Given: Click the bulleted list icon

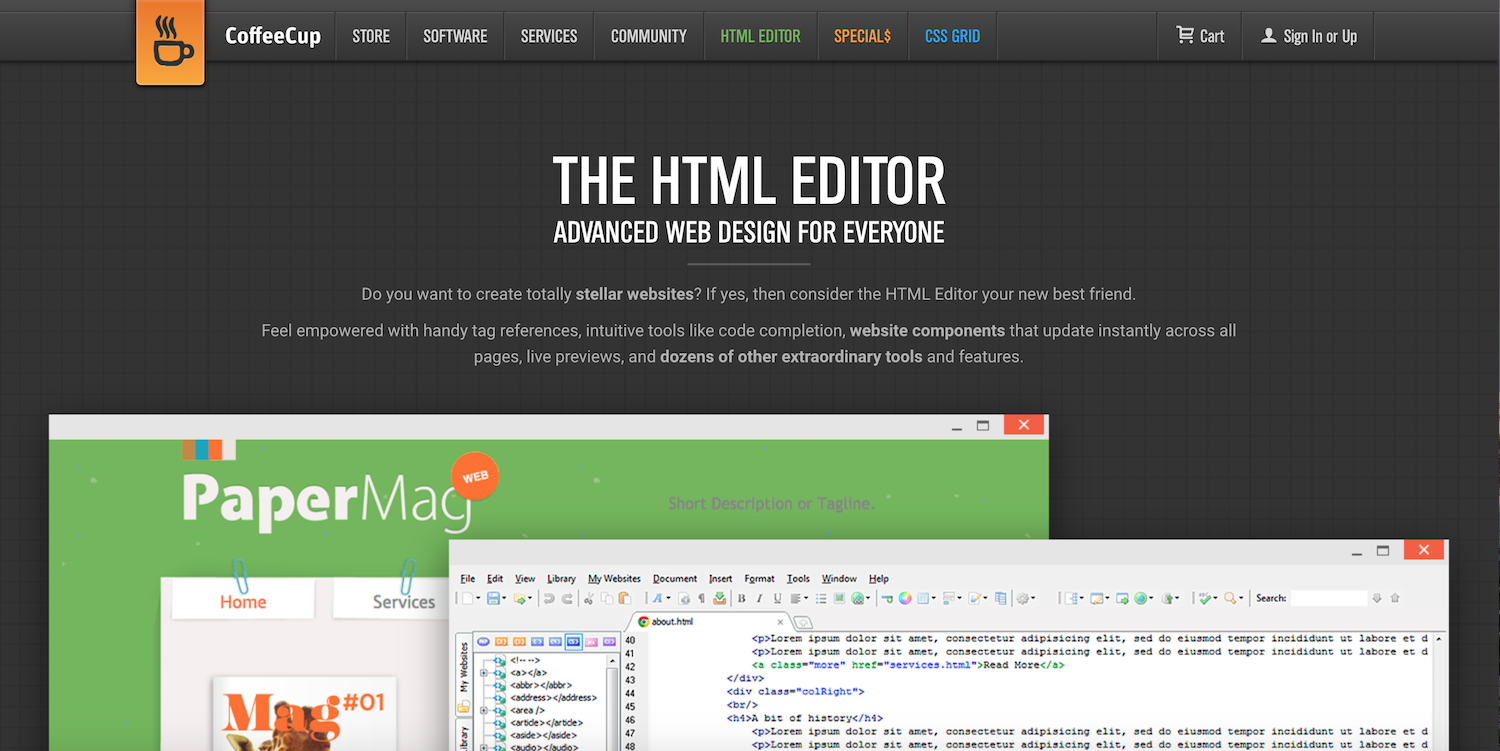Looking at the screenshot, I should 821,598.
